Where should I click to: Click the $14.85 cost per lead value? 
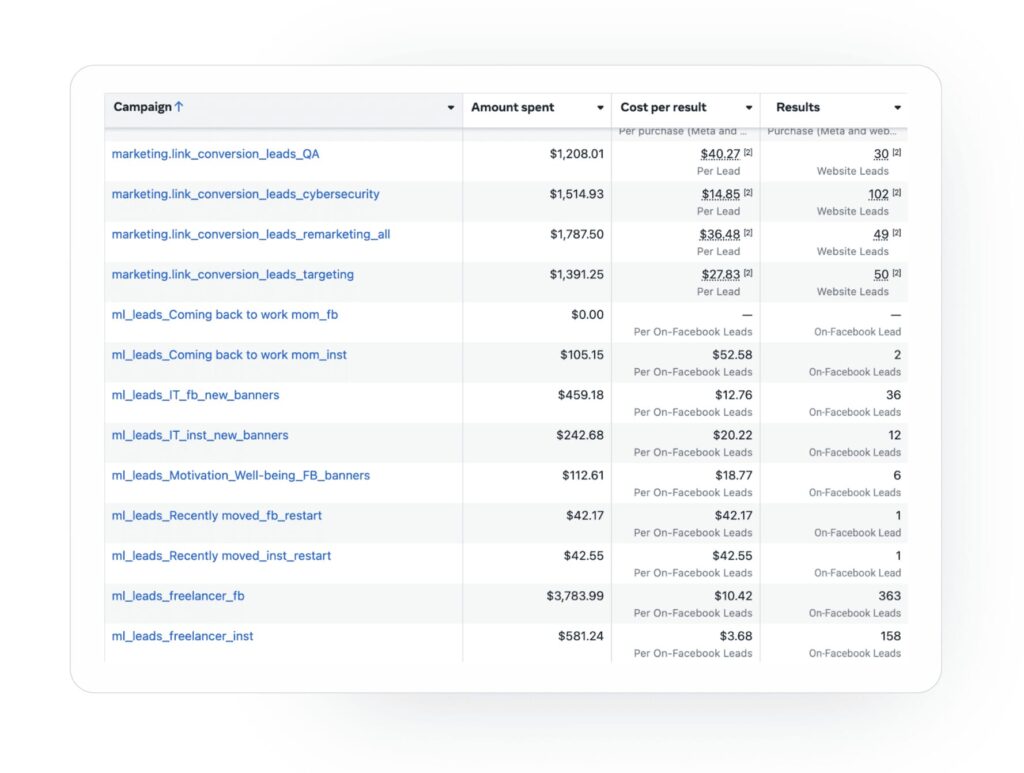click(720, 194)
